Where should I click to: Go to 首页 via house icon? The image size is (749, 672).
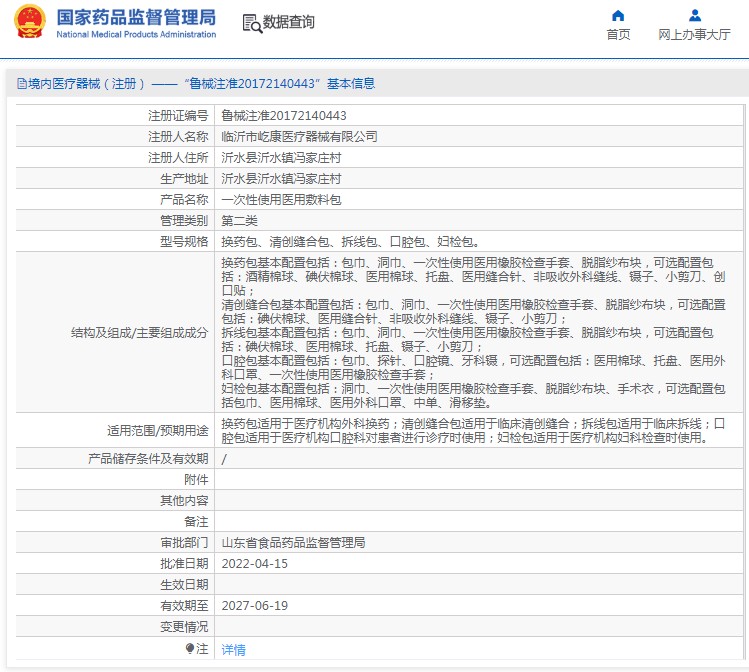click(x=618, y=16)
